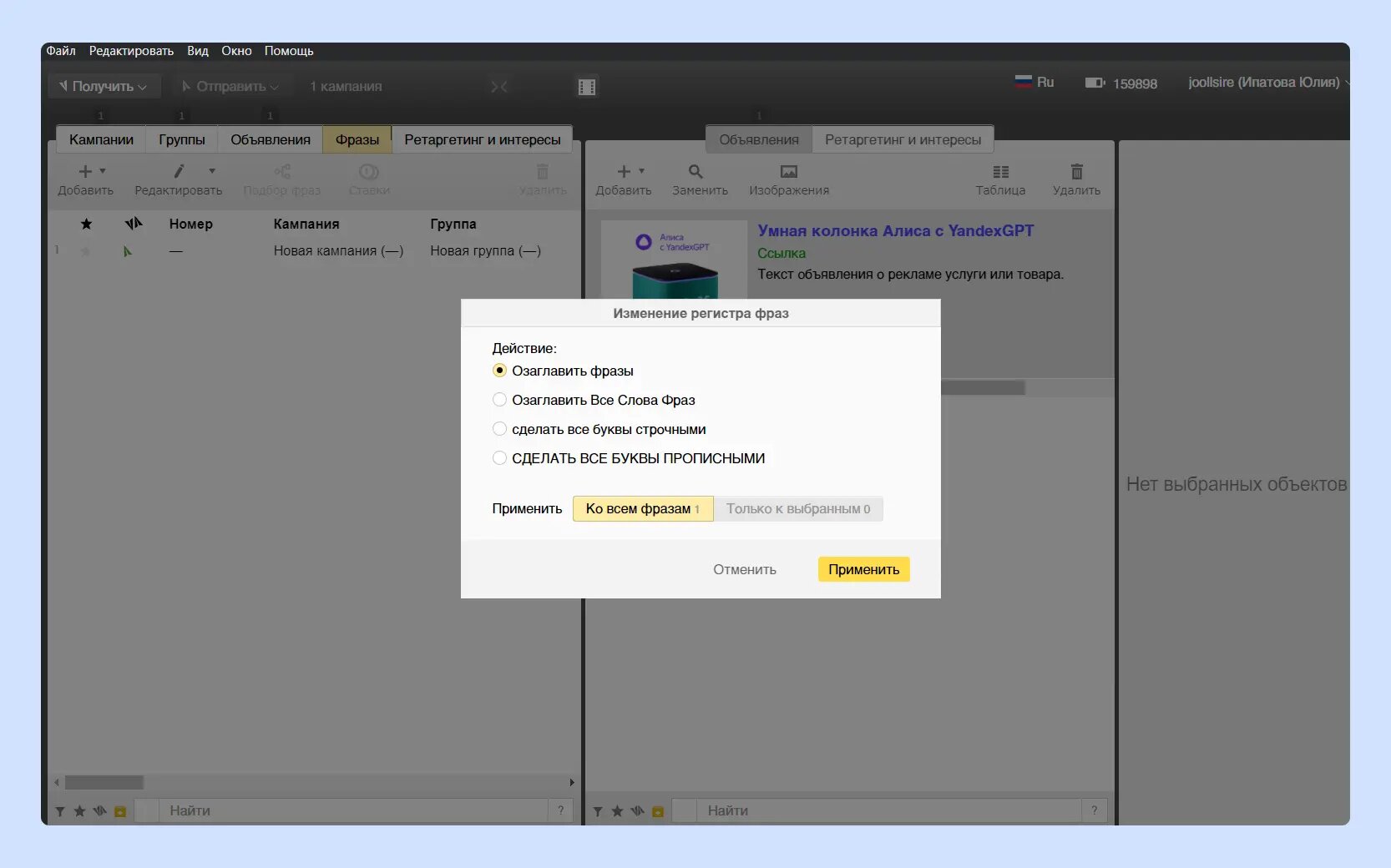1391x868 pixels.
Task: Click the star filter icon in left panel footer
Action: 79,810
